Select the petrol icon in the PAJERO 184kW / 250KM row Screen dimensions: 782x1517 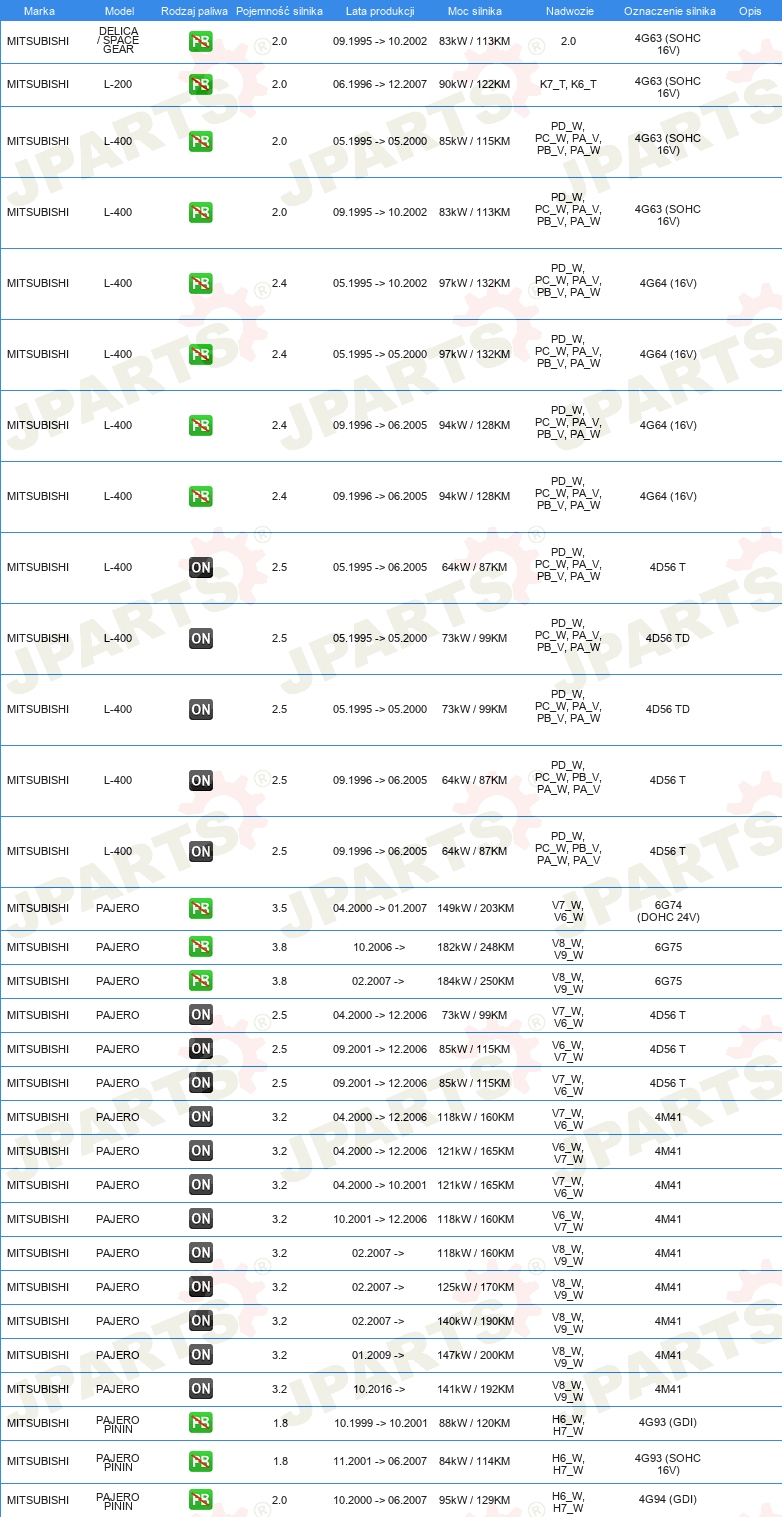click(200, 980)
